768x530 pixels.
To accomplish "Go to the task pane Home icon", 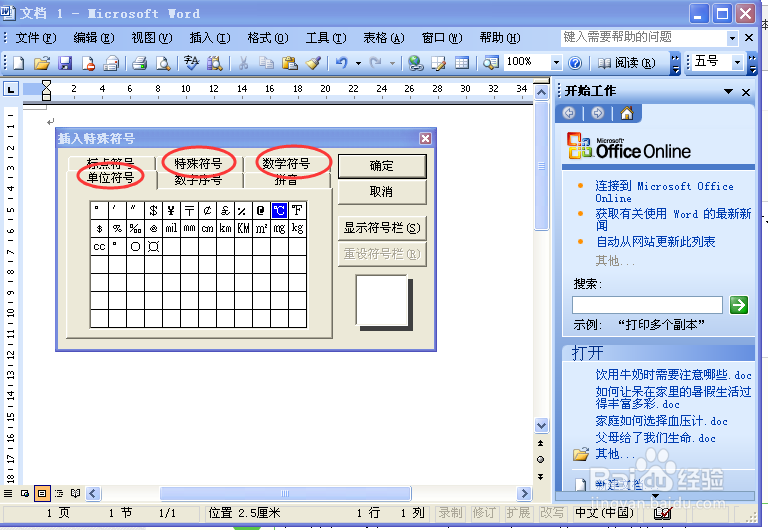I will [627, 114].
